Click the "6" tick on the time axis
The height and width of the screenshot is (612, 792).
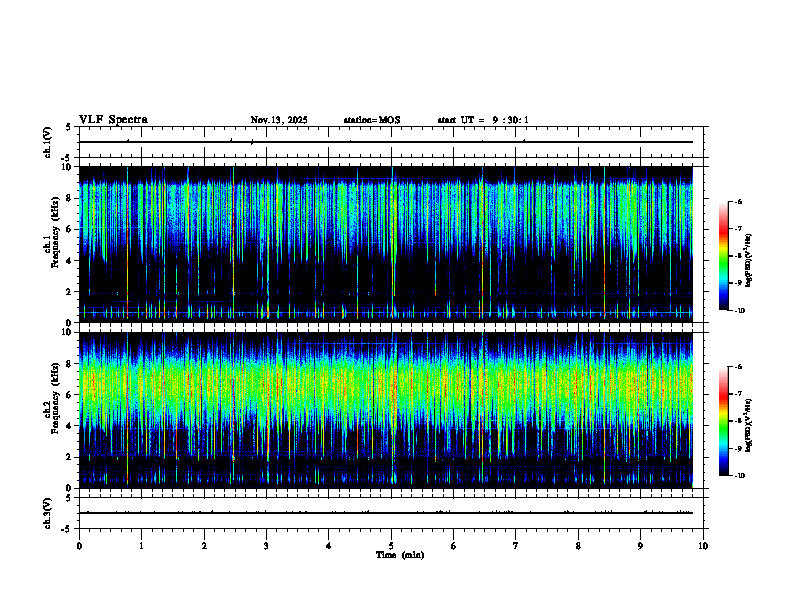[454, 546]
